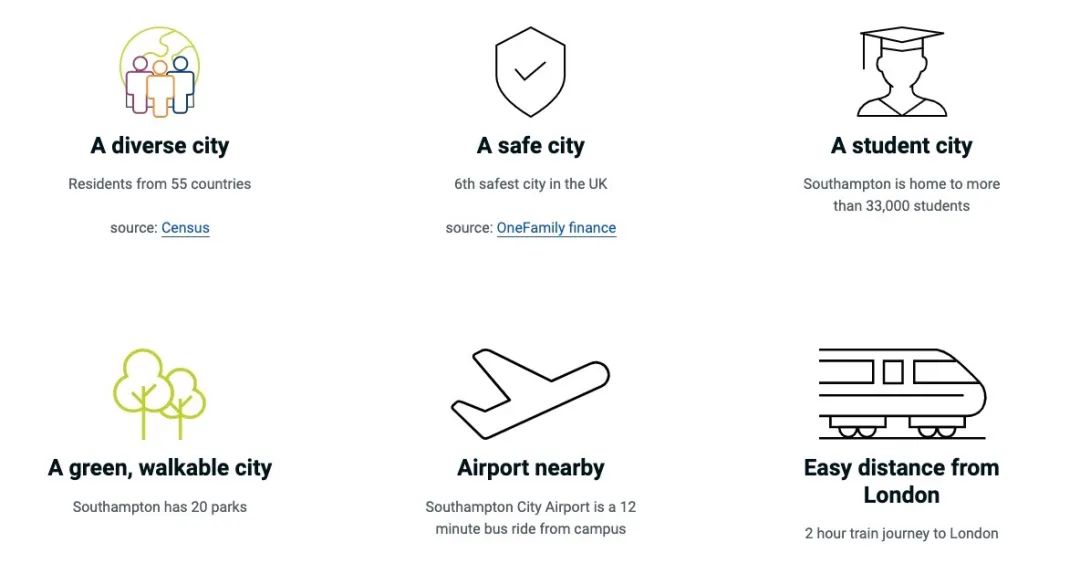Click the green trees park icon
Image resolution: width=1080 pixels, height=563 pixels.
coord(160,393)
